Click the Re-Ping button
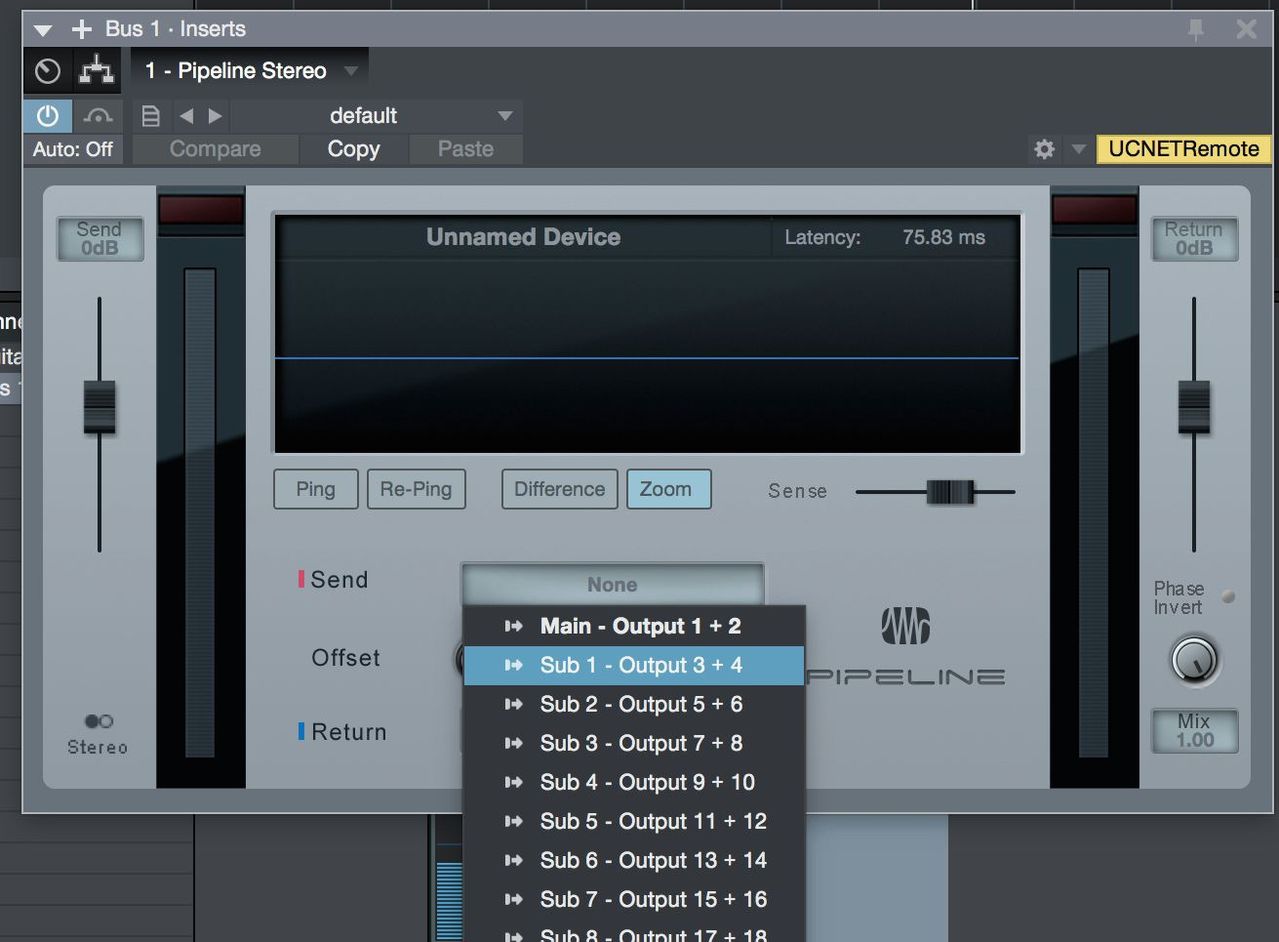Image resolution: width=1279 pixels, height=942 pixels. click(x=416, y=489)
